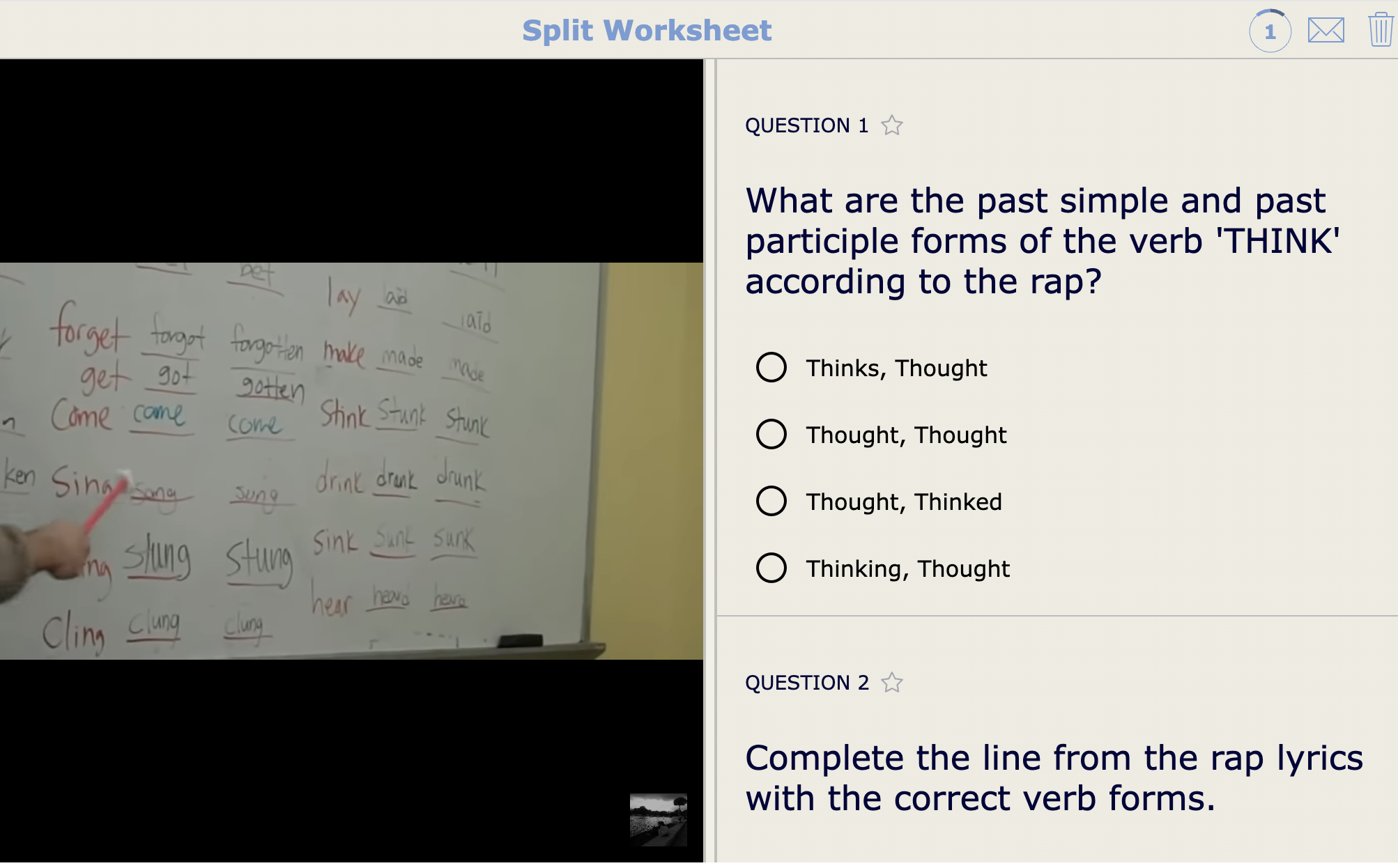Click the QUESTION 2 heading label
The image size is (1398, 868).
point(806,683)
